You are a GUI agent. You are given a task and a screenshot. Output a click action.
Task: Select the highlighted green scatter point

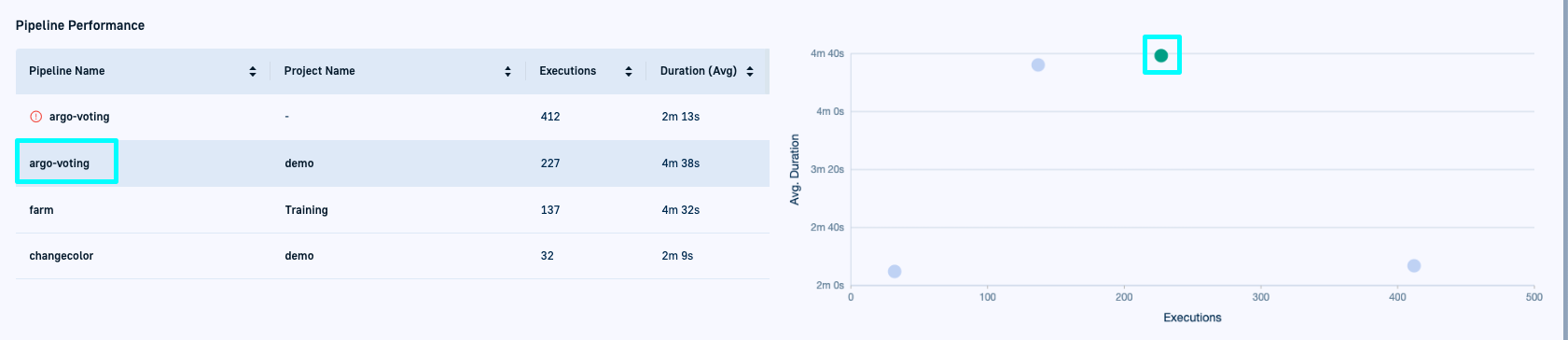(1161, 55)
